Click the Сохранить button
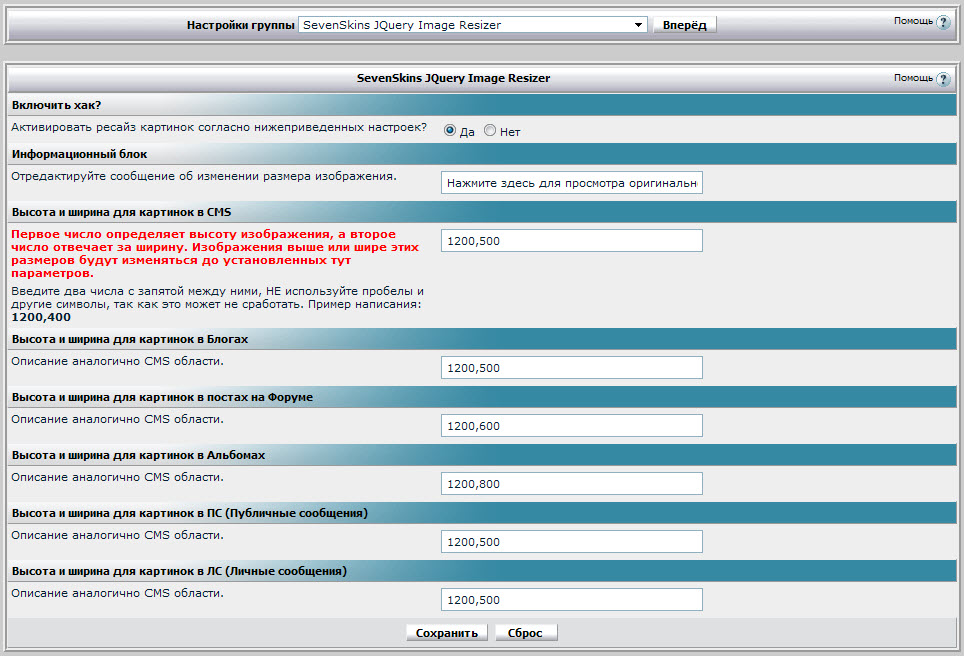 [446, 633]
